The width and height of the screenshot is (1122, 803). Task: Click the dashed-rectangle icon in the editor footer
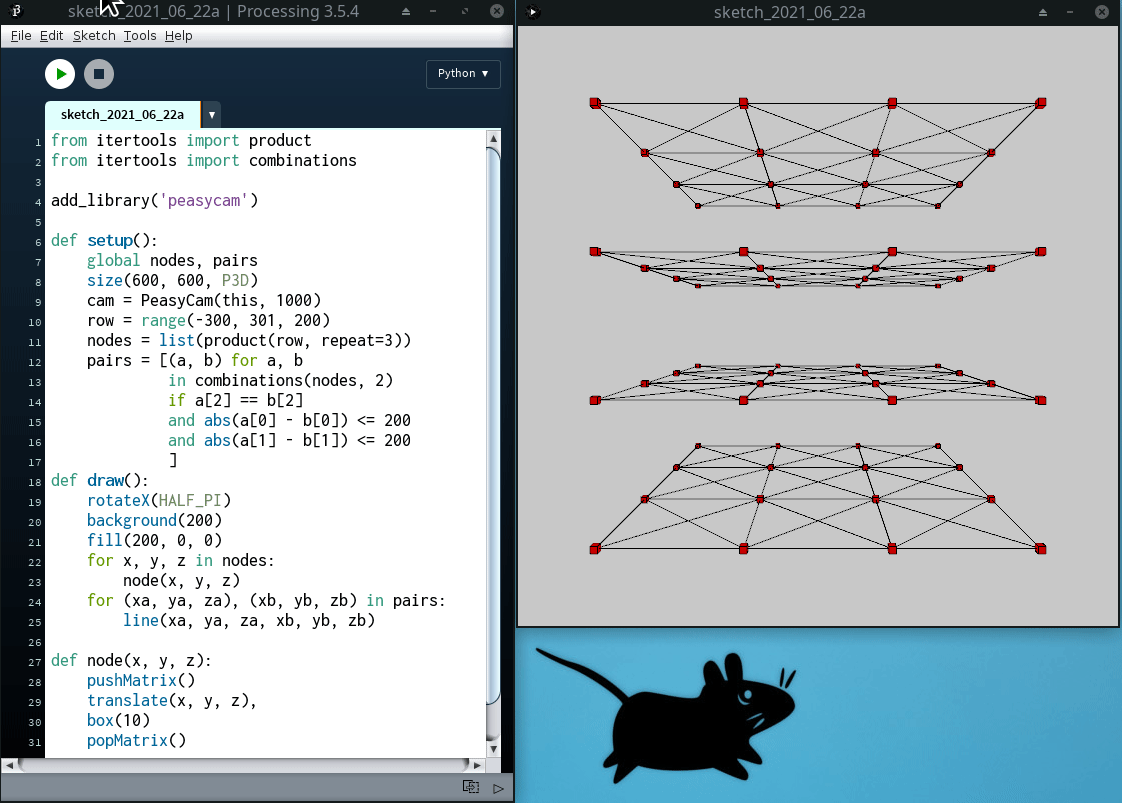[470, 787]
